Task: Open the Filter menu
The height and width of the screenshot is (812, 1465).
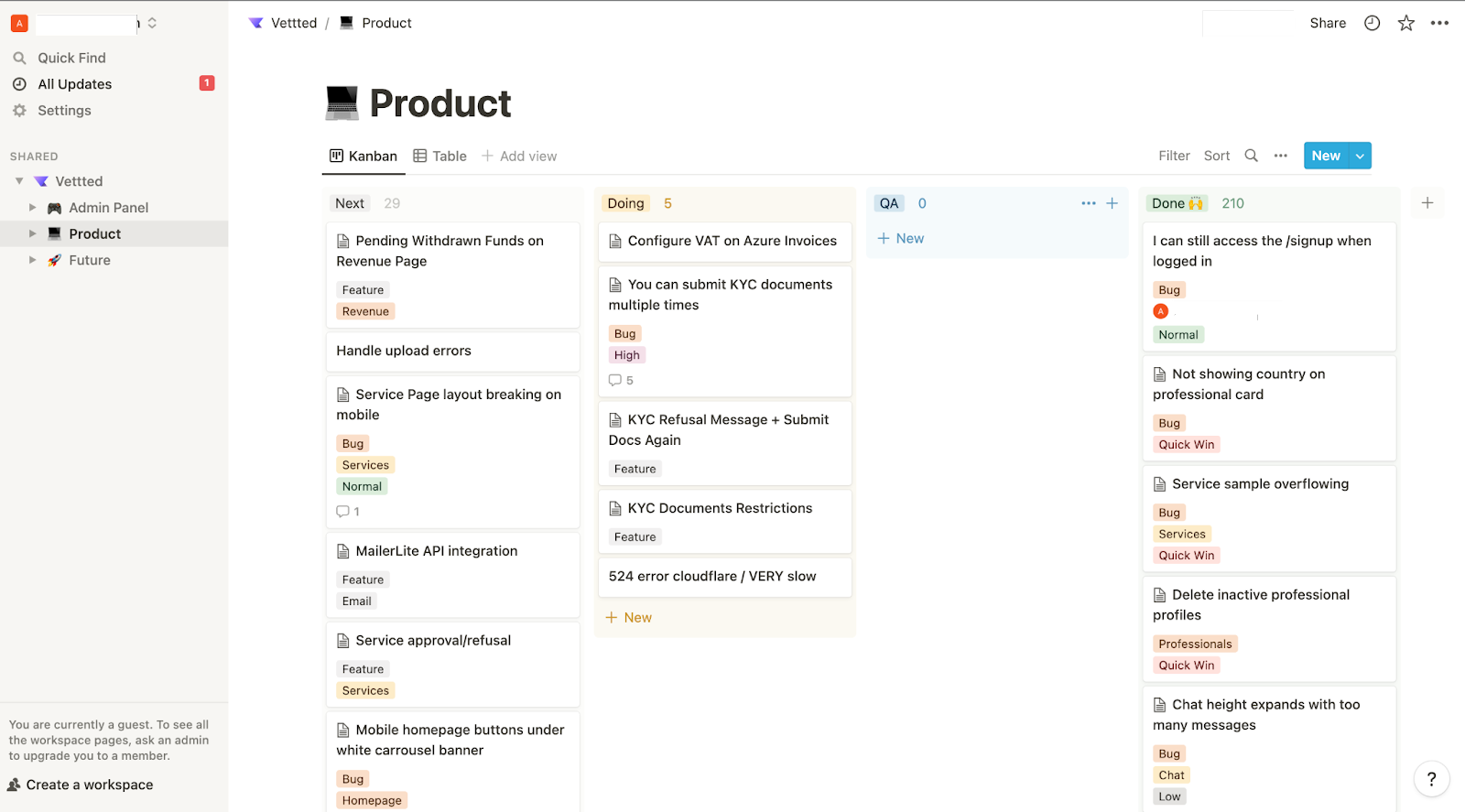Action: click(1174, 156)
